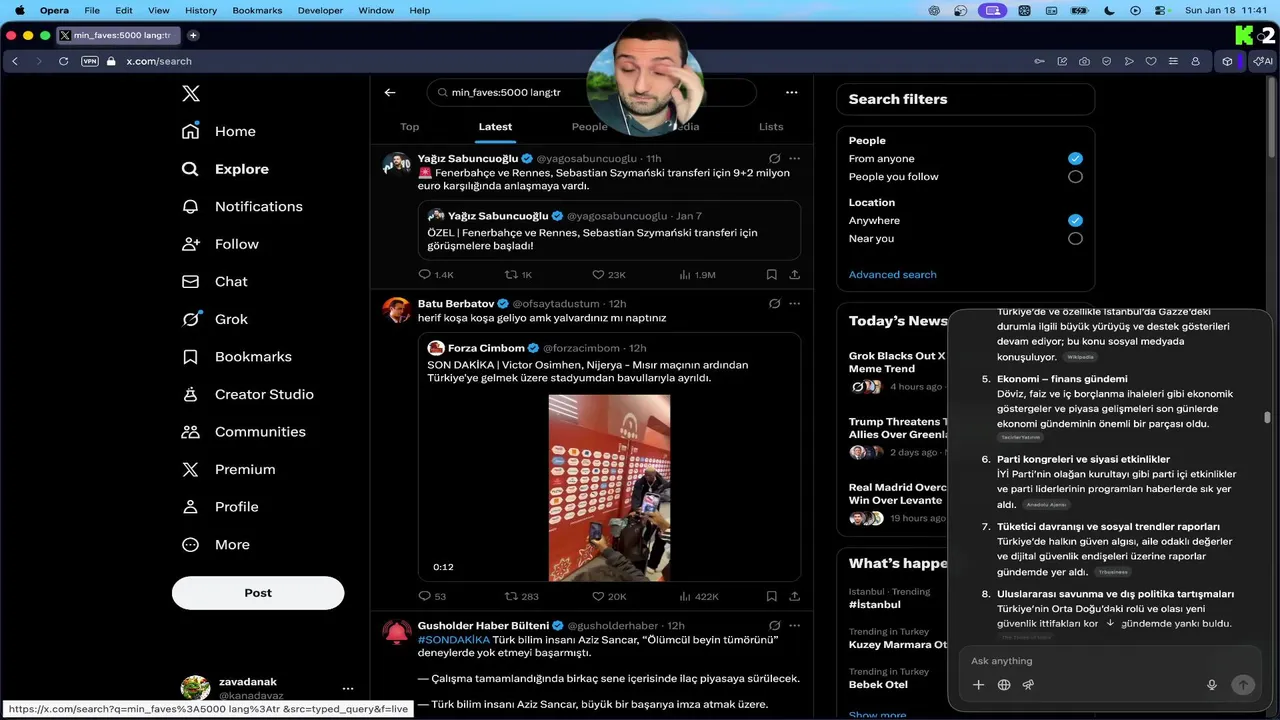Click the heart bookmarks icon in Opera toolbar
The image size is (1280, 720).
coord(1151,61)
